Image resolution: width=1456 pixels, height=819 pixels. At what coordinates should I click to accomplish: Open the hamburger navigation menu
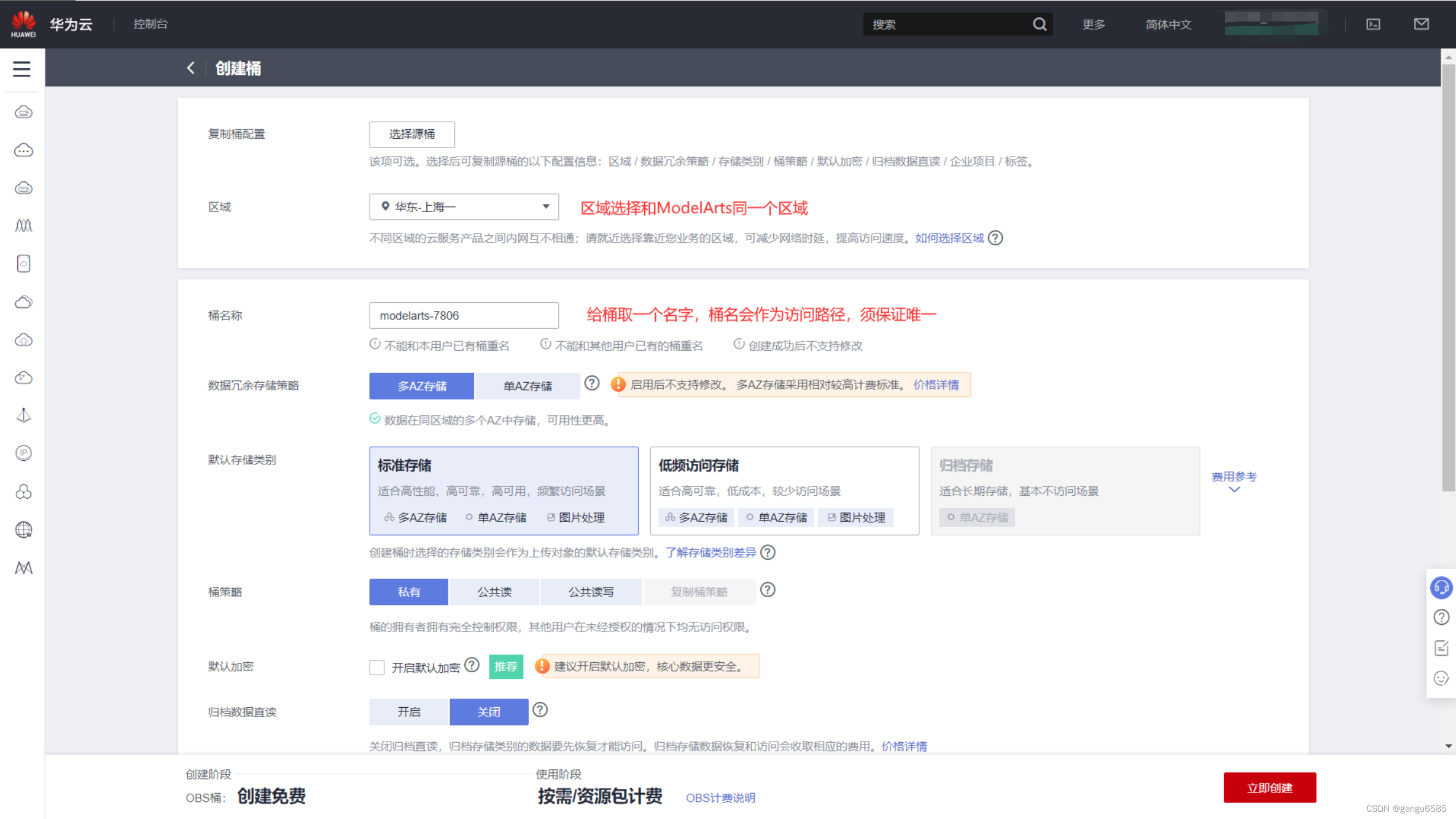click(22, 69)
